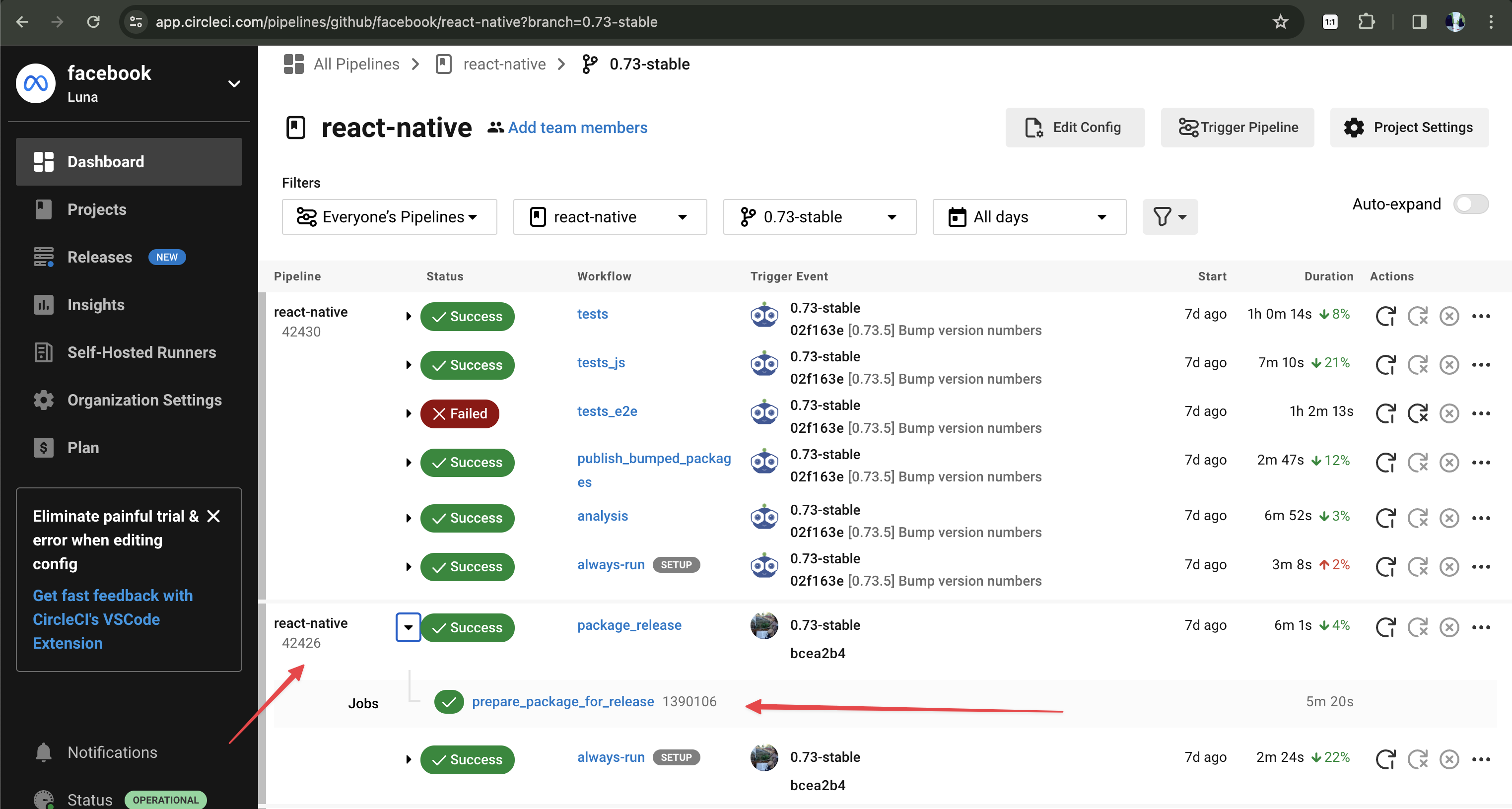Open the 0.73-stable branch dropdown
The image size is (1512, 809).
[817, 217]
